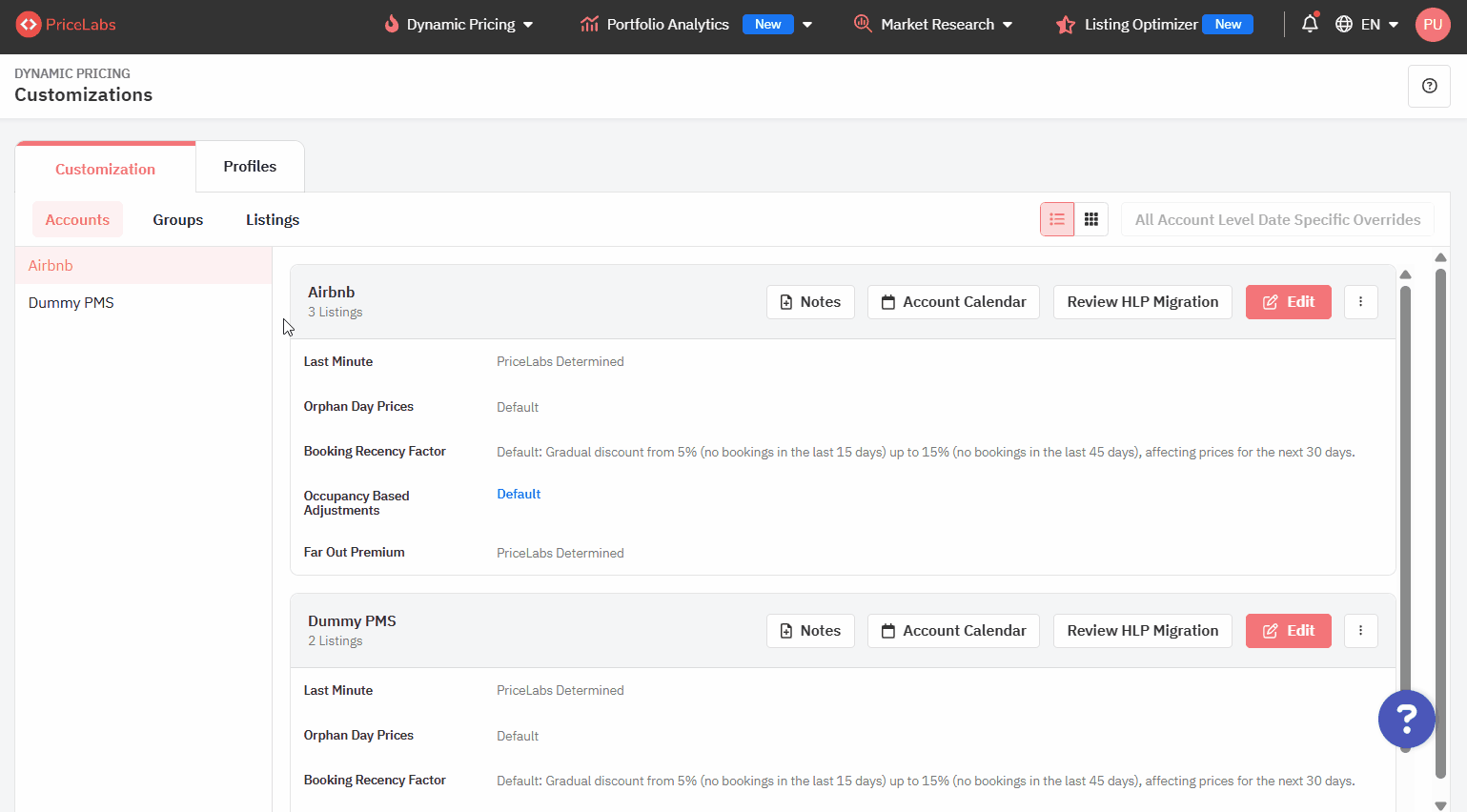Image resolution: width=1467 pixels, height=812 pixels.
Task: Select Dummy PMS in the accounts sidebar
Action: [x=144, y=303]
